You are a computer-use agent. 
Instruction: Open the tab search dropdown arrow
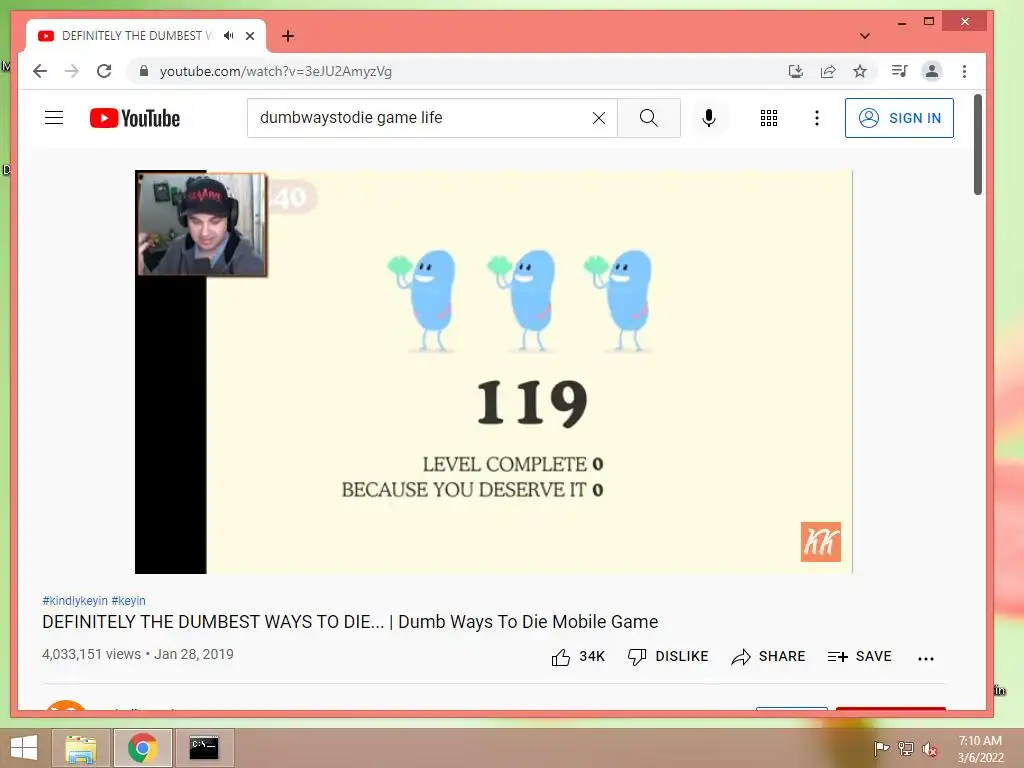click(865, 36)
